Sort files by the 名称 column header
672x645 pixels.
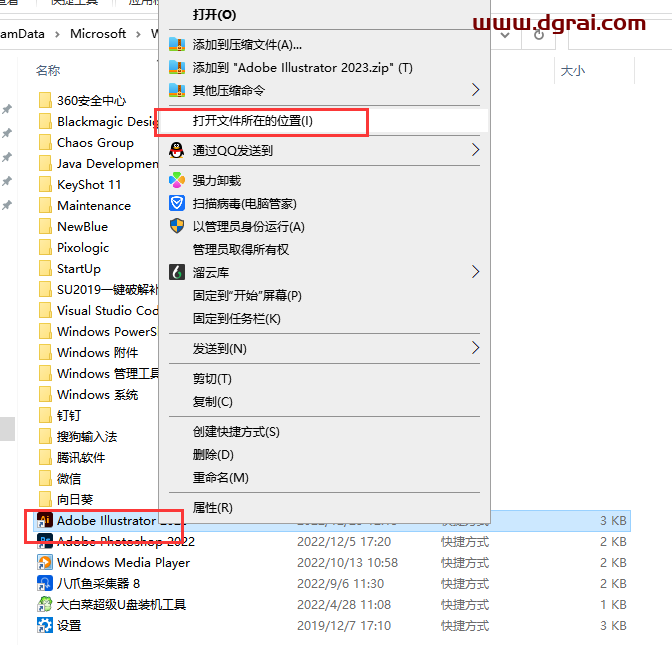coord(48,71)
